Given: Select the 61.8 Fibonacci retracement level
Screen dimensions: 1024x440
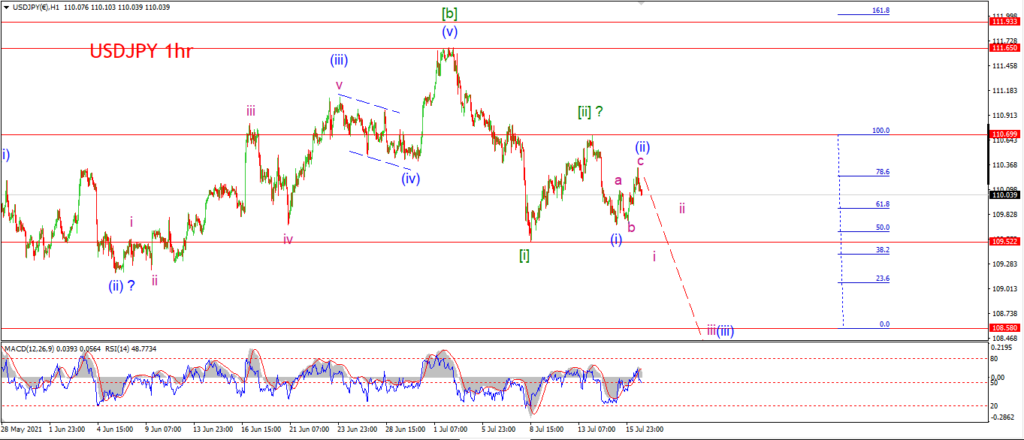Looking at the screenshot, I should 883,204.
